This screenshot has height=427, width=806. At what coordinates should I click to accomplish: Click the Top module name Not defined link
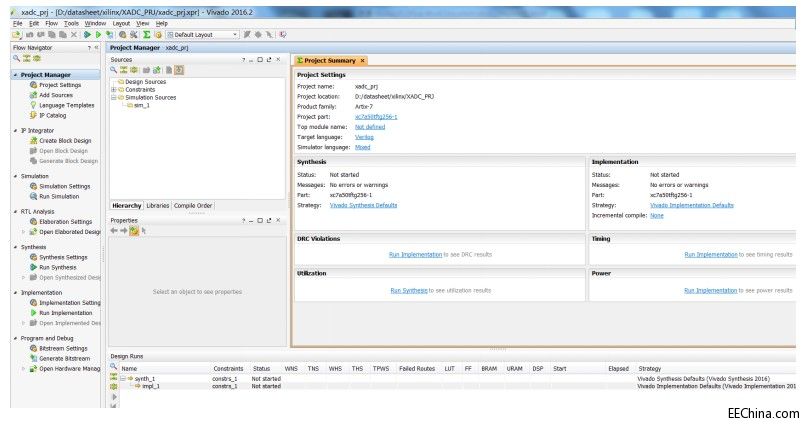[370, 127]
